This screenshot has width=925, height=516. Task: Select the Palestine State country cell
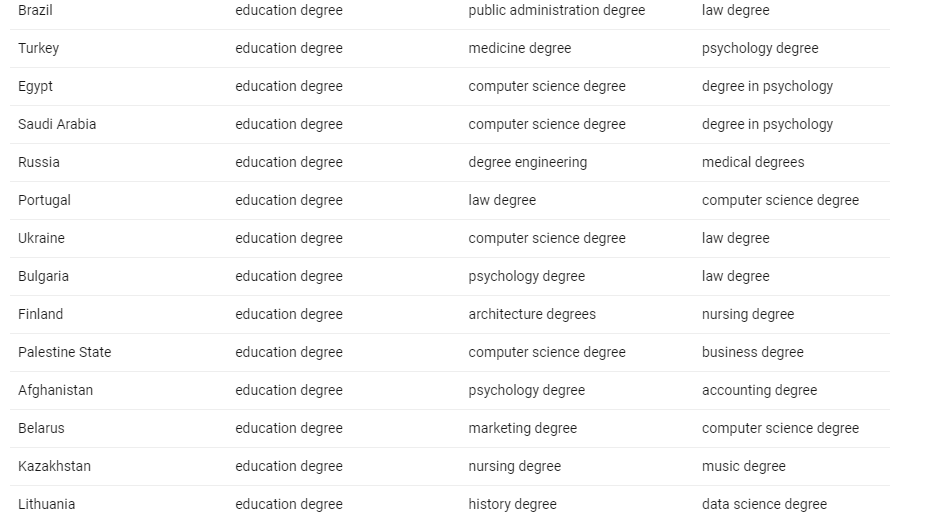click(x=64, y=352)
